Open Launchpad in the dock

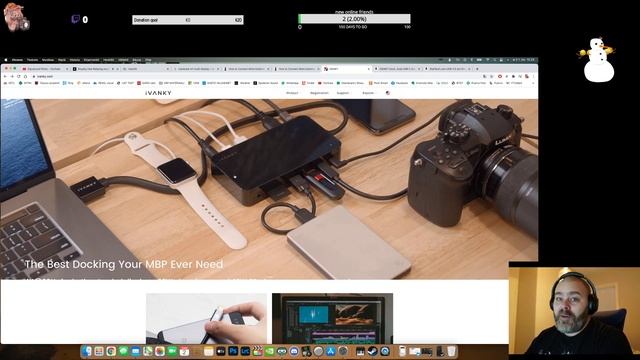pyautogui.click(x=99, y=351)
